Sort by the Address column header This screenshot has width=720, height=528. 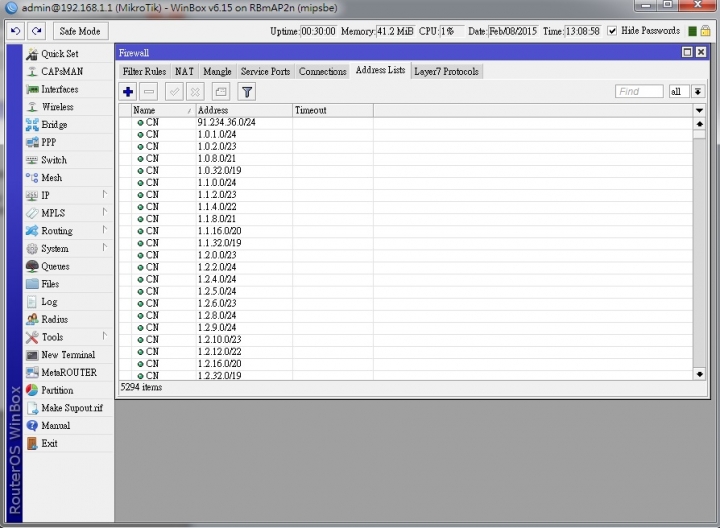(x=243, y=110)
